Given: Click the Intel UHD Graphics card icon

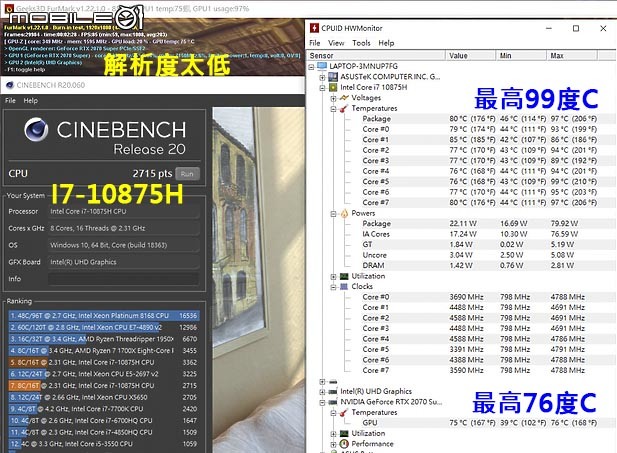Looking at the screenshot, I should 333,392.
